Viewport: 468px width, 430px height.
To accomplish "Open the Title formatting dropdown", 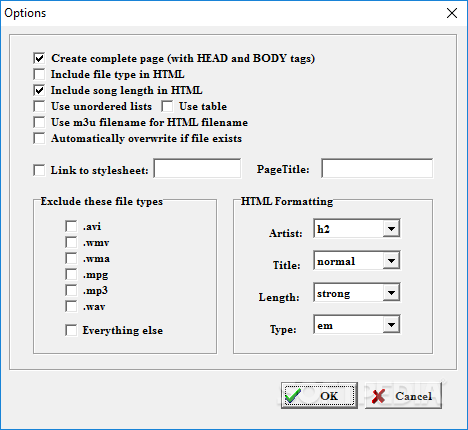I will click(391, 261).
